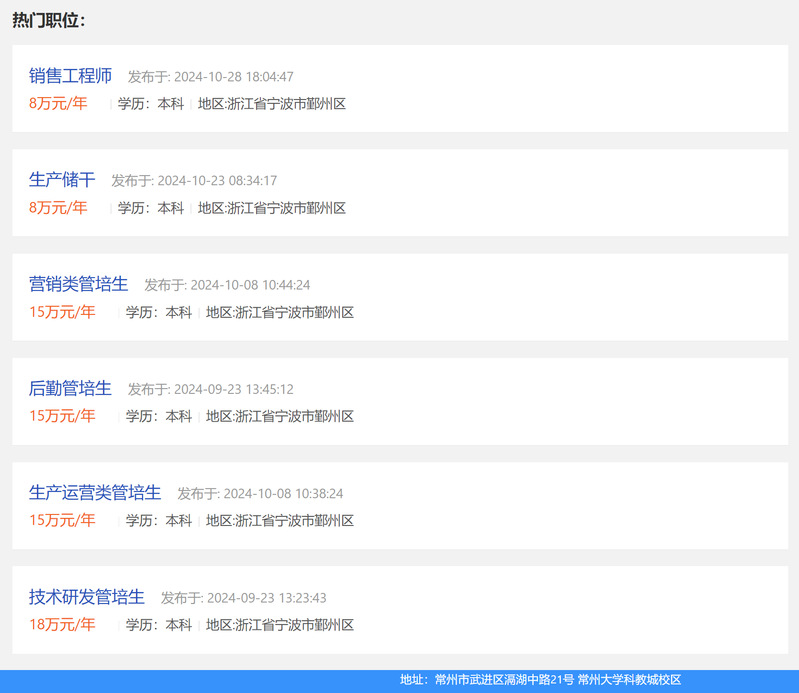
Task: Click the 地区 location text in 技术研发管培生 card
Action: 280,625
